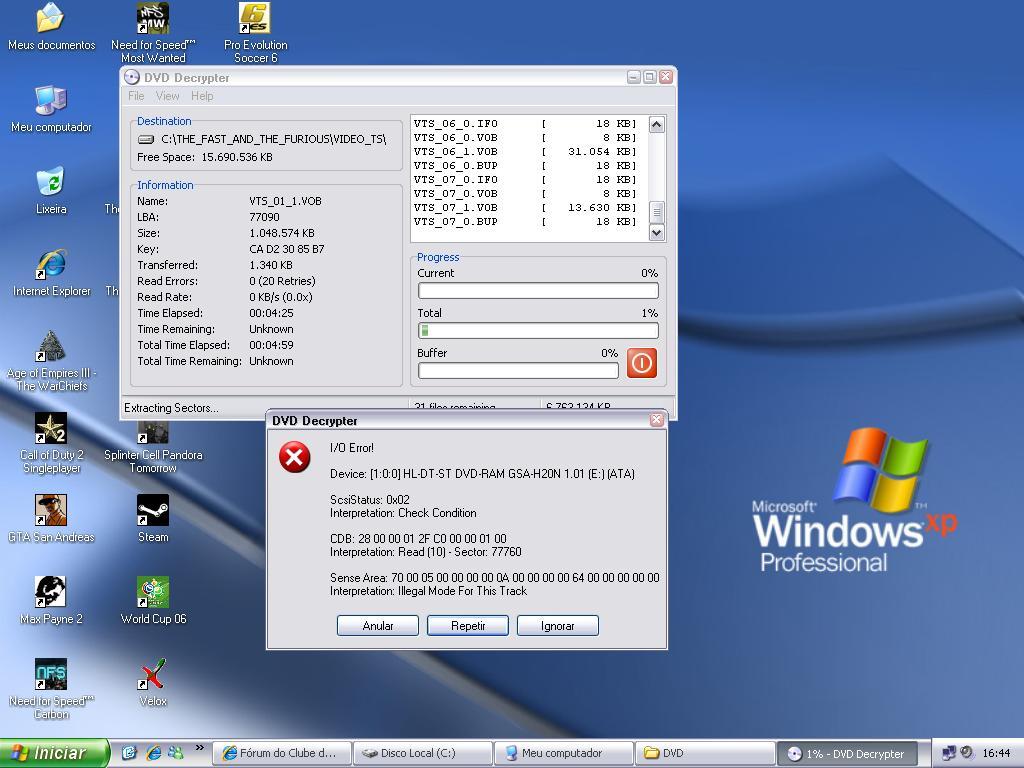Minimize the DVD Decrypter main window
This screenshot has height=768, width=1024.
[633, 77]
